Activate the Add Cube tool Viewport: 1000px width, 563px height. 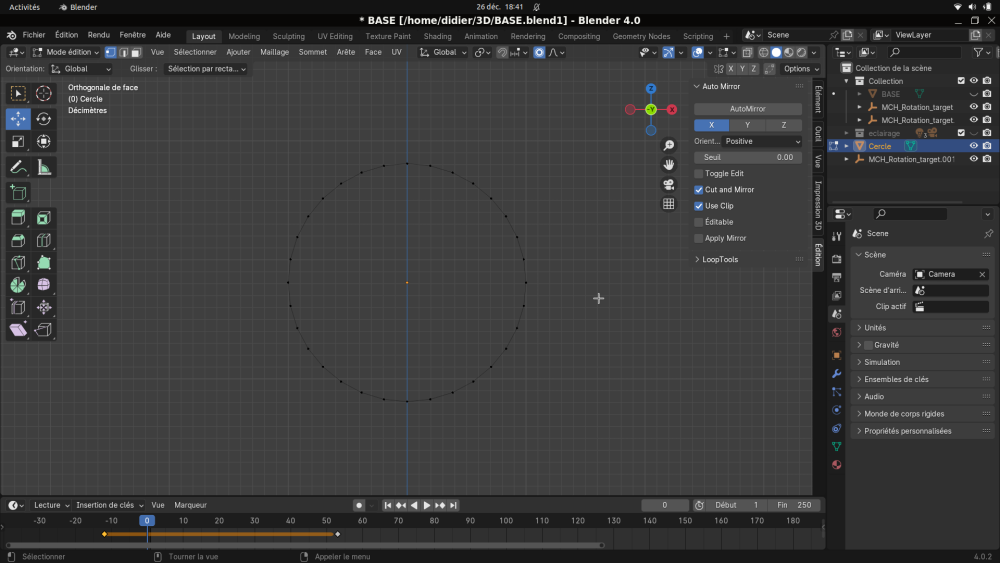[x=18, y=193]
